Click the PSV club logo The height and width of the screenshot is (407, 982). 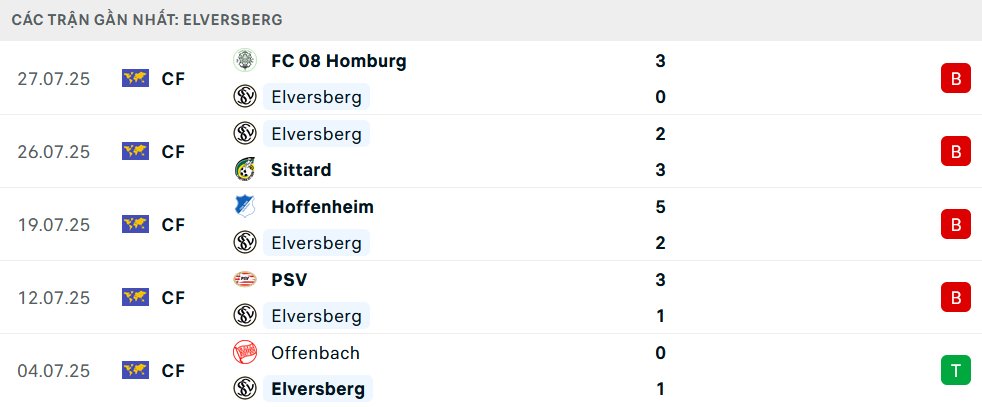tap(245, 279)
